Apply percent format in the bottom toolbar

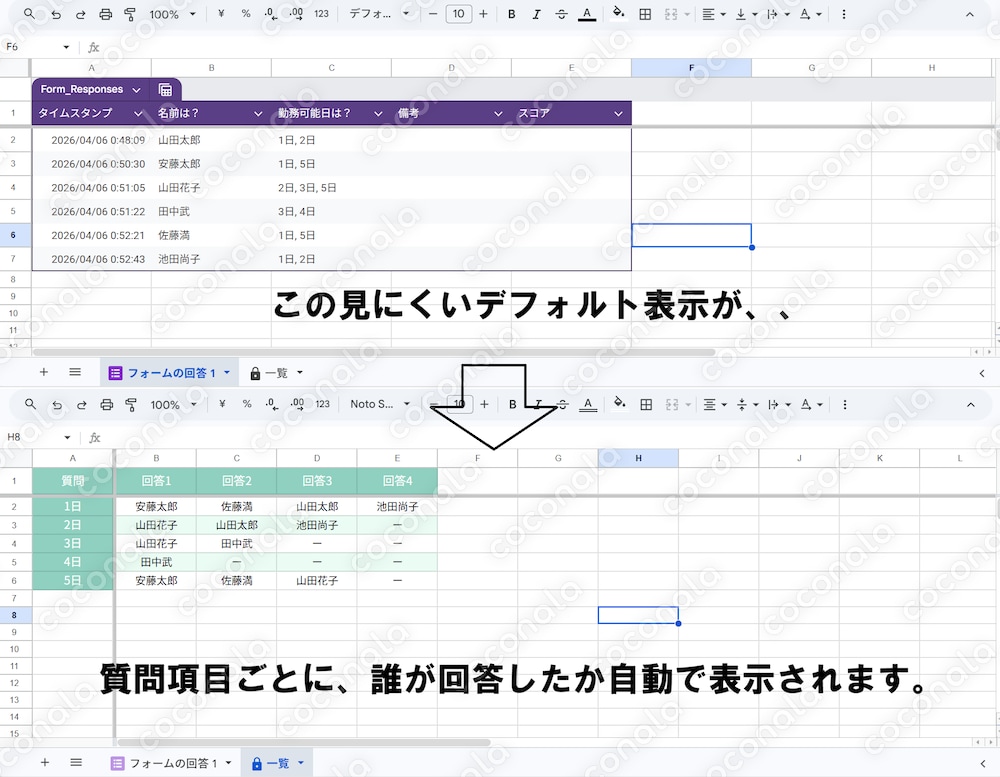point(247,404)
